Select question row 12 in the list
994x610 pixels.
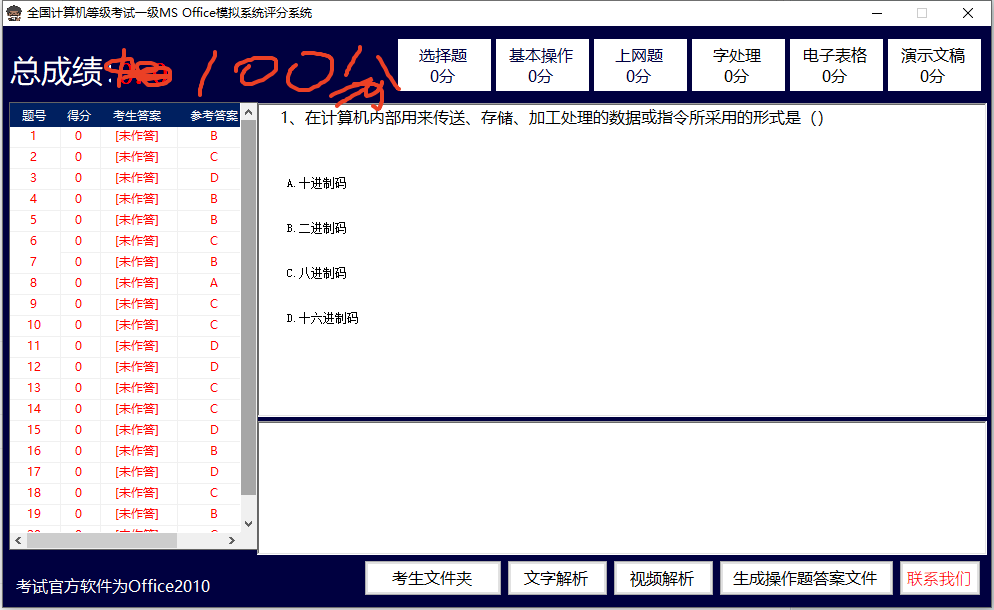pyautogui.click(x=125, y=367)
